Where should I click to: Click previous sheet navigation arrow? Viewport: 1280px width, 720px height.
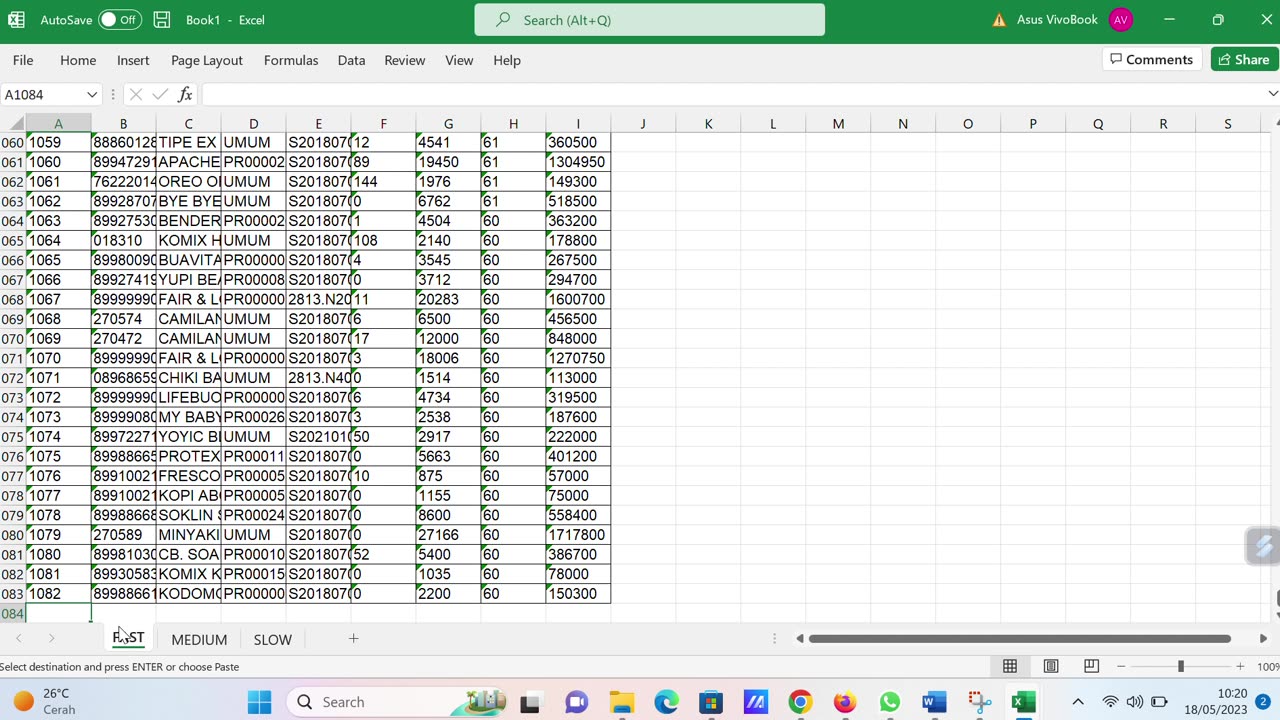point(18,638)
